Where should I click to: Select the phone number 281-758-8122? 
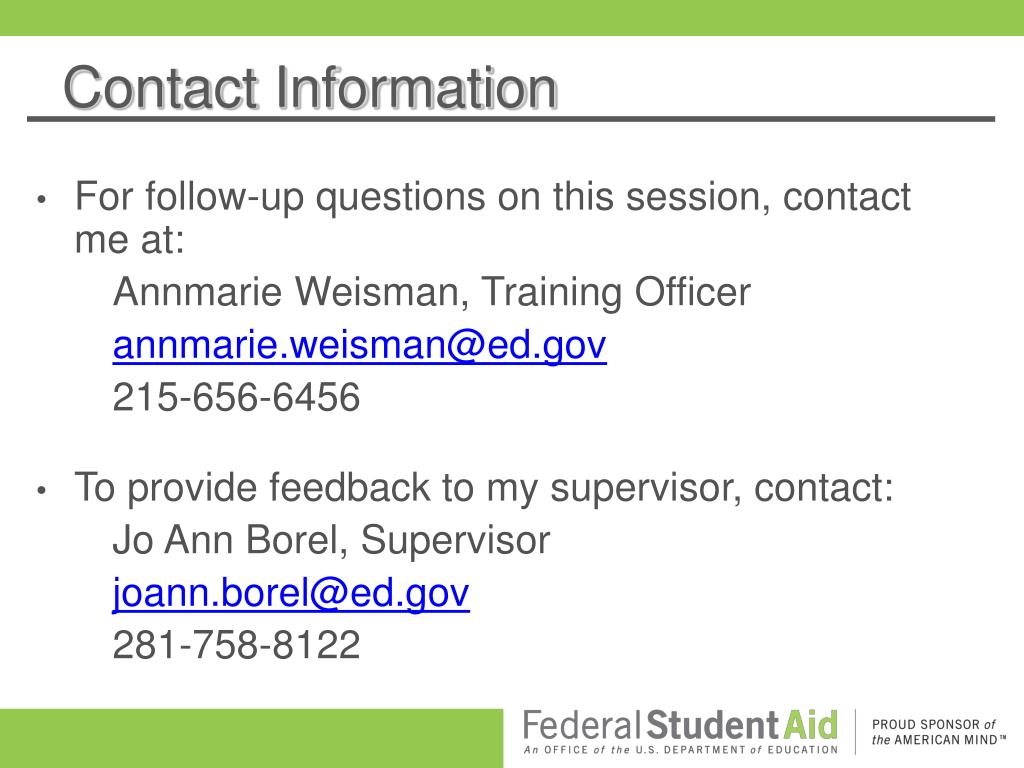(x=236, y=645)
